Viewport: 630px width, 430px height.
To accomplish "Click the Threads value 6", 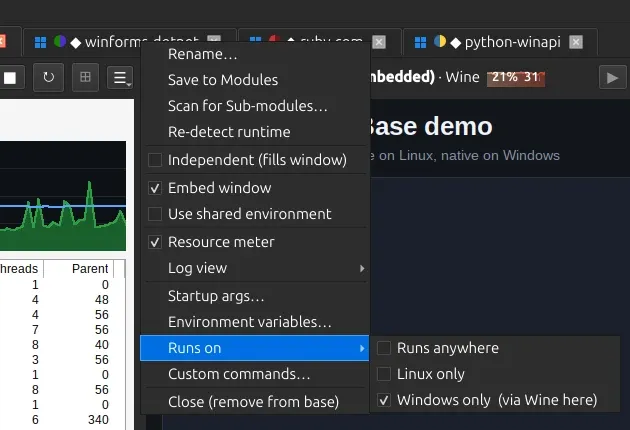I will point(35,420).
